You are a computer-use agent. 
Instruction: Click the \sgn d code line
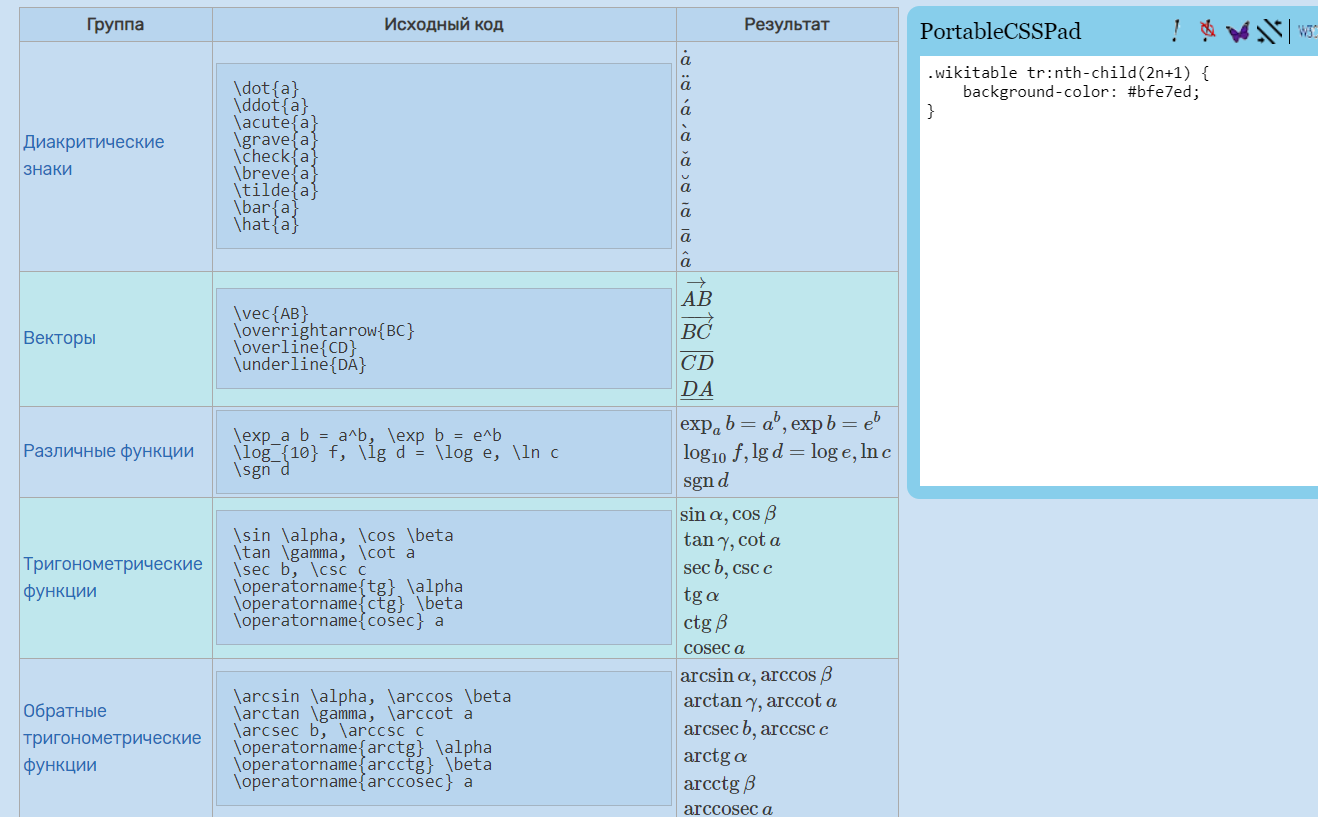click(x=262, y=470)
